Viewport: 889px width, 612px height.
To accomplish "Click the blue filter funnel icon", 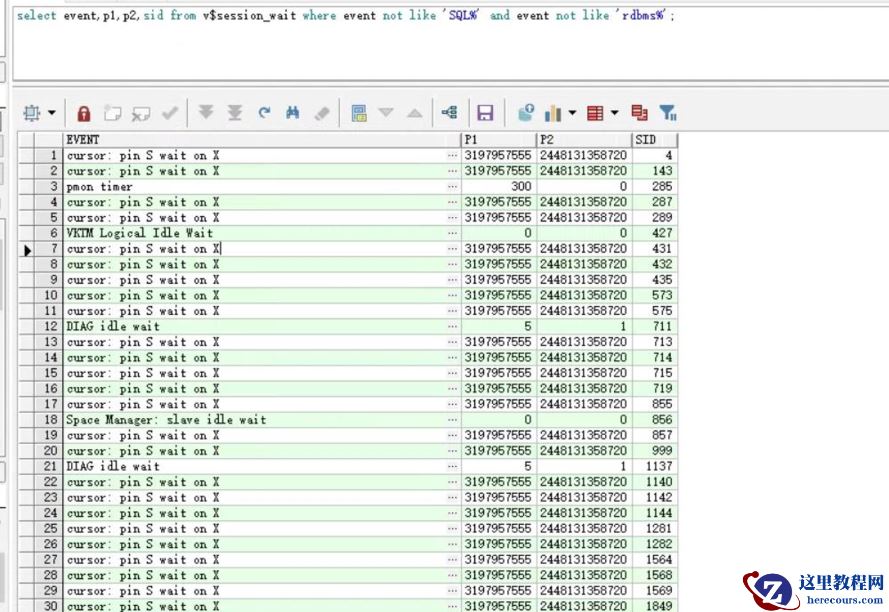I will 668,113.
